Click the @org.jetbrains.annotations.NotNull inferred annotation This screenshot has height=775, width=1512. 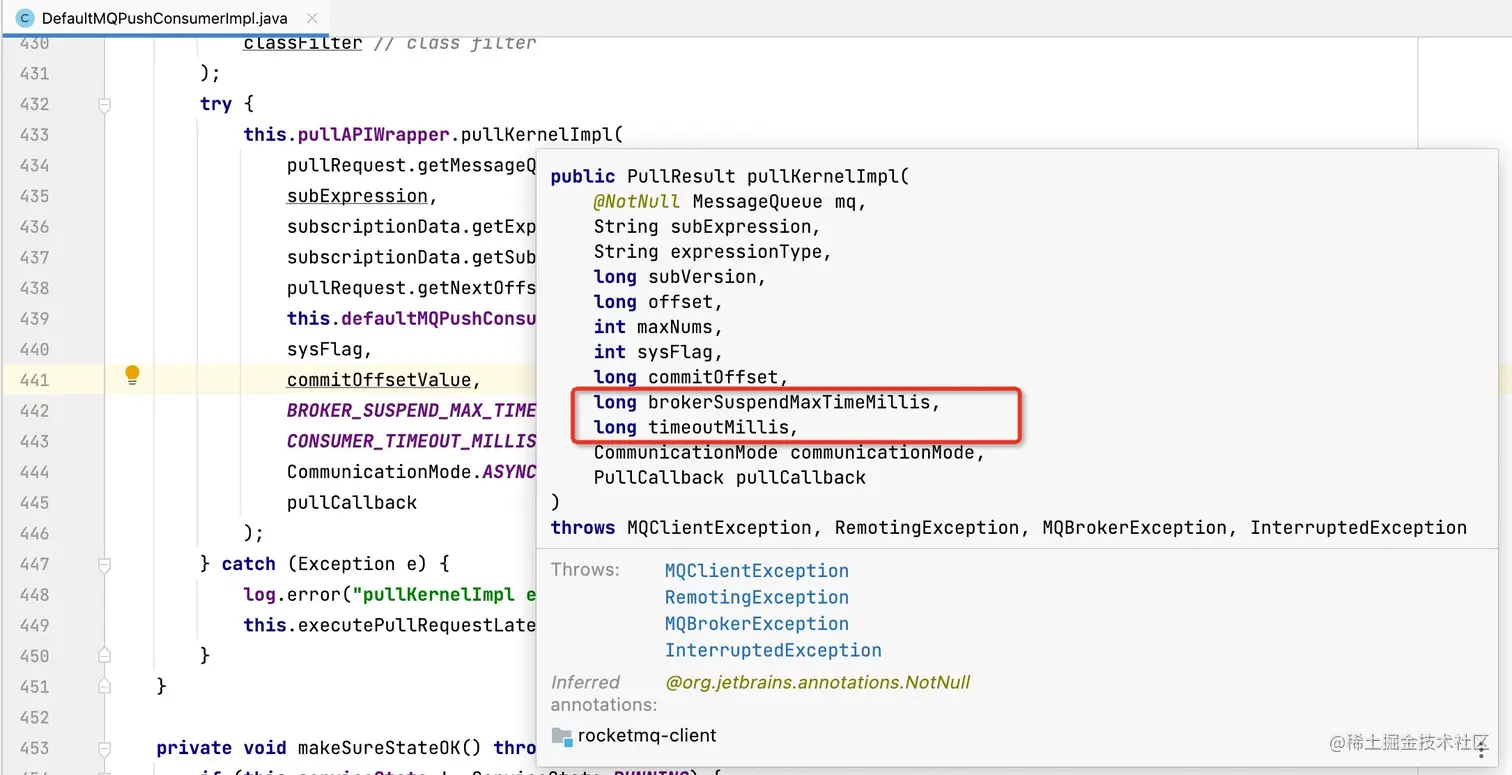tap(817, 682)
